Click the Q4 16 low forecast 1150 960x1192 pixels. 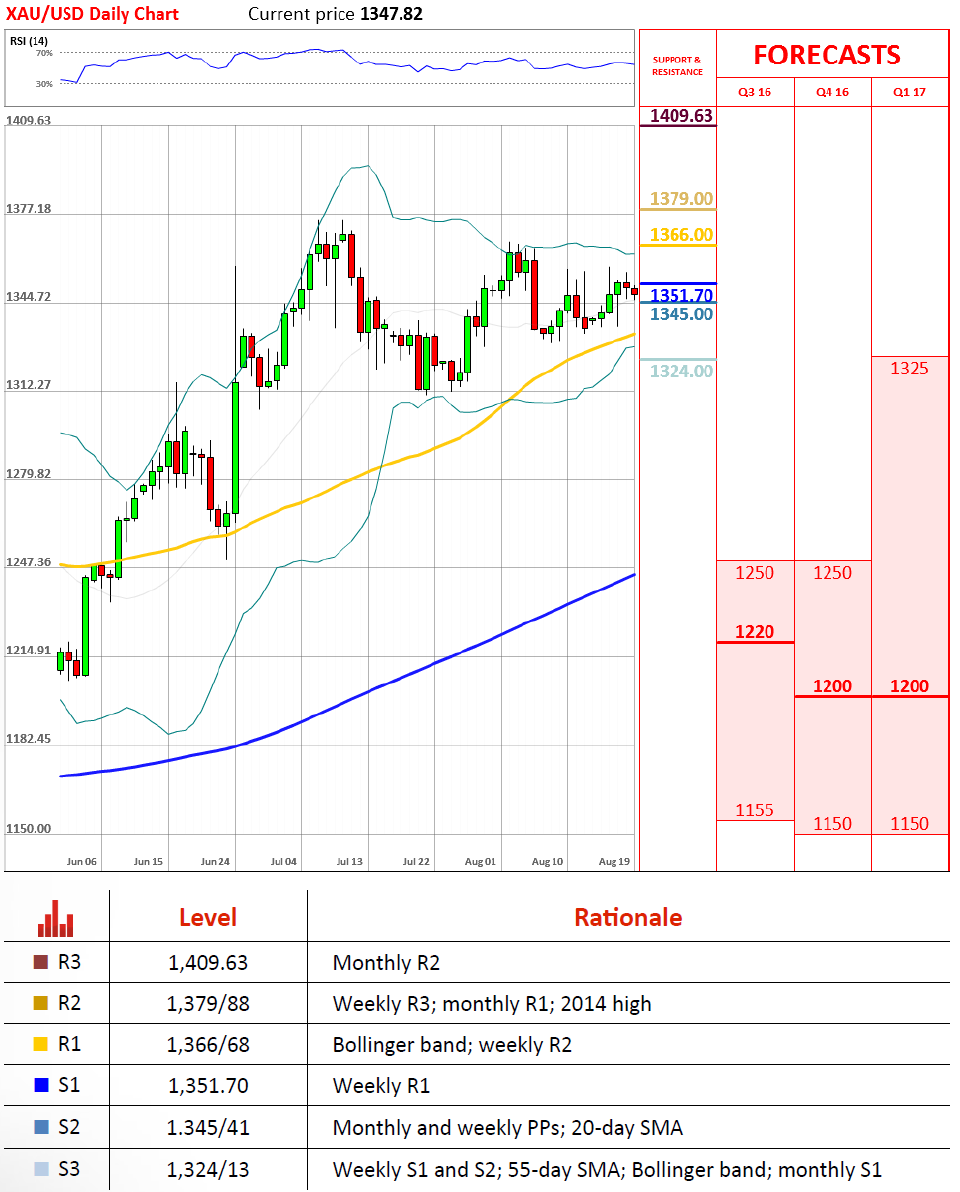coord(832,823)
